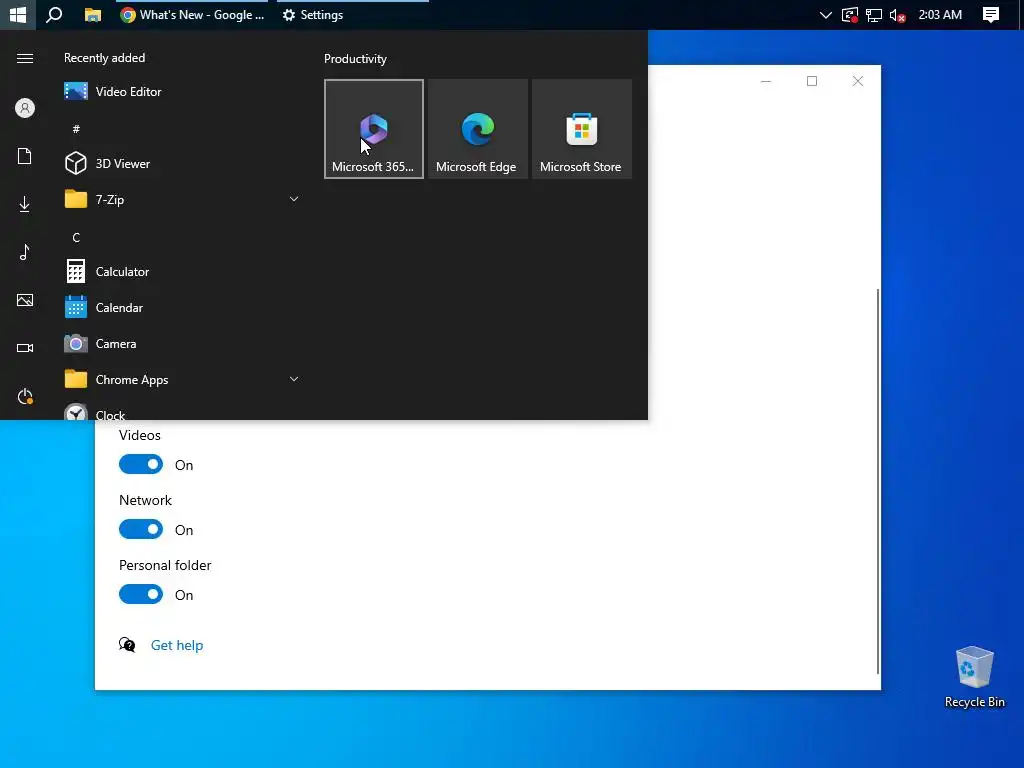1024x768 pixels.
Task: Click the Power icon in Start sidebar
Action: 25,396
